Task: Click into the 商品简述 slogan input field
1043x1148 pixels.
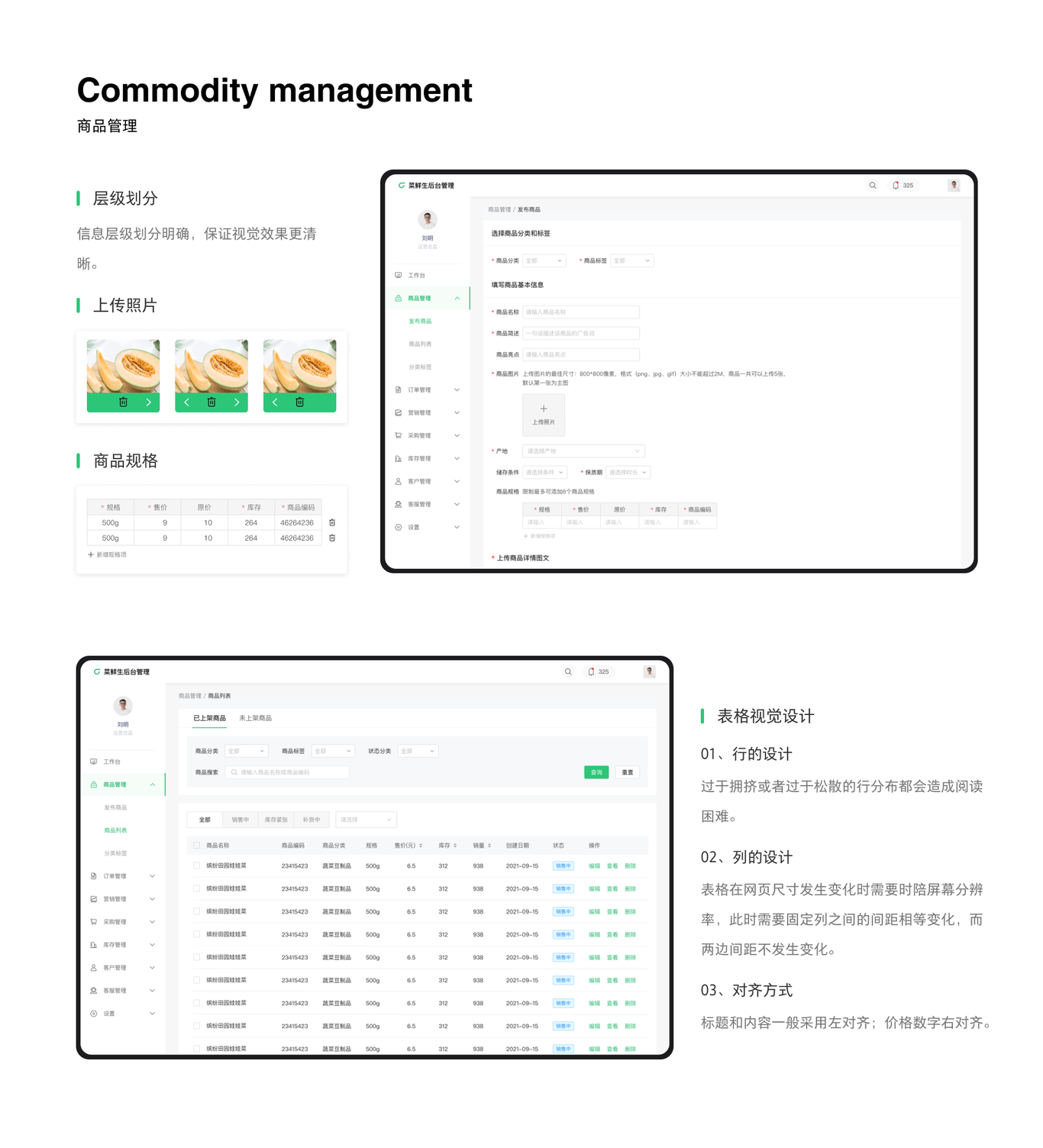Action: pyautogui.click(x=581, y=333)
